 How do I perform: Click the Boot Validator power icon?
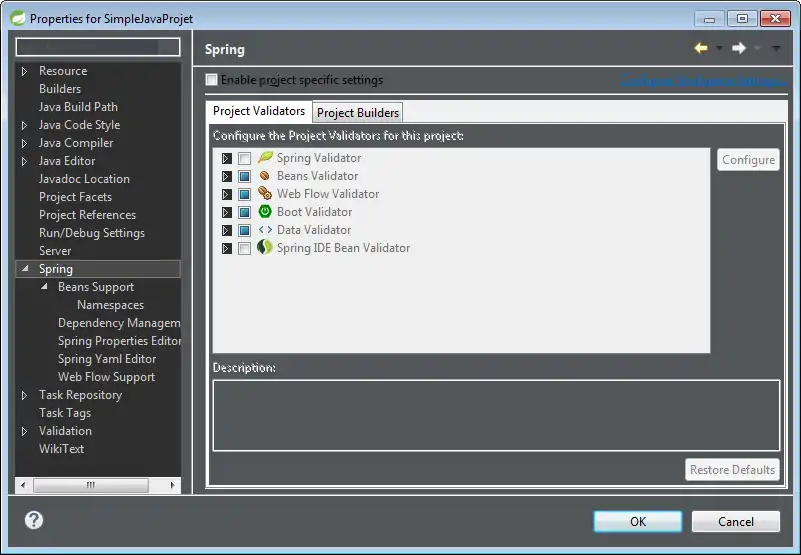click(265, 212)
